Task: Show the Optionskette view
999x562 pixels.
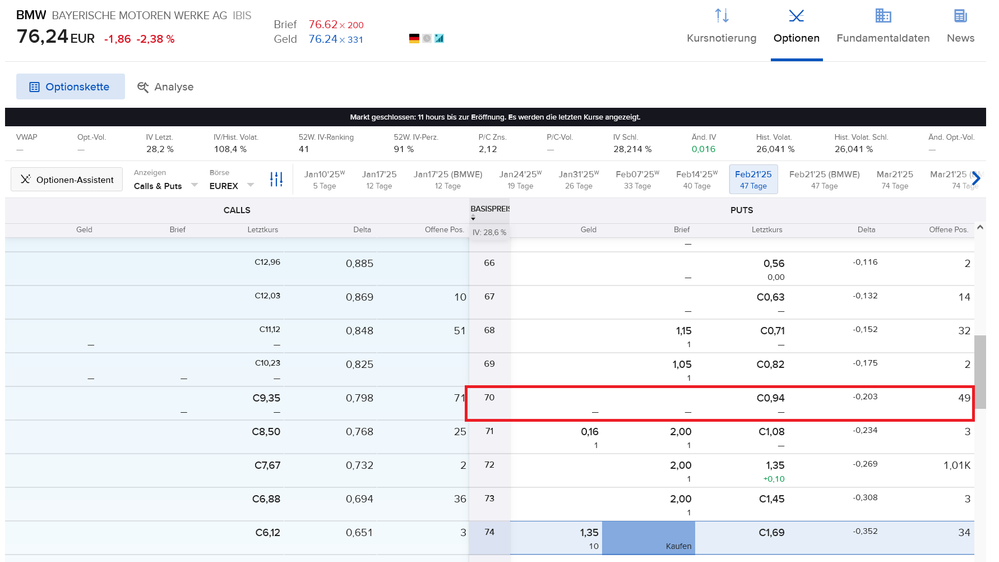Action: [x=70, y=87]
